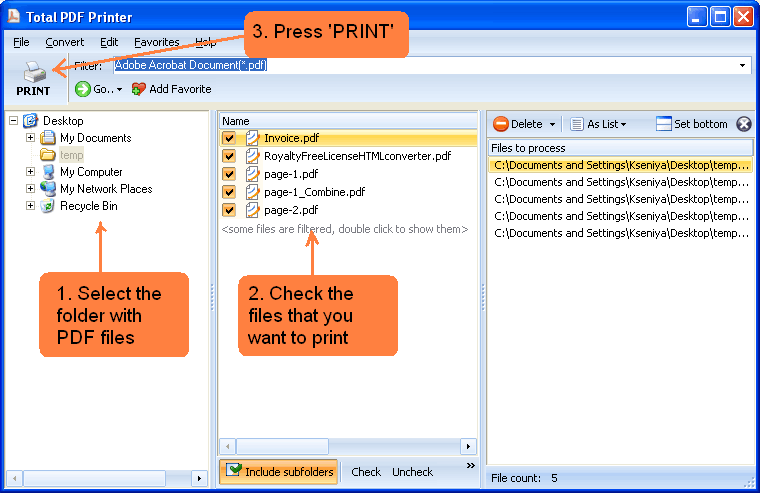Click the Include subfolders checkmark icon

tap(234, 470)
